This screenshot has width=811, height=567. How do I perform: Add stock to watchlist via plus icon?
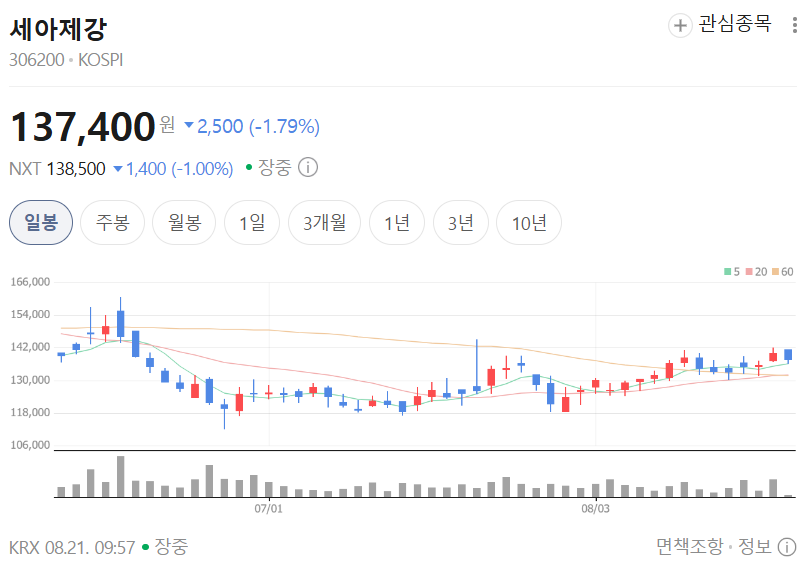point(680,25)
